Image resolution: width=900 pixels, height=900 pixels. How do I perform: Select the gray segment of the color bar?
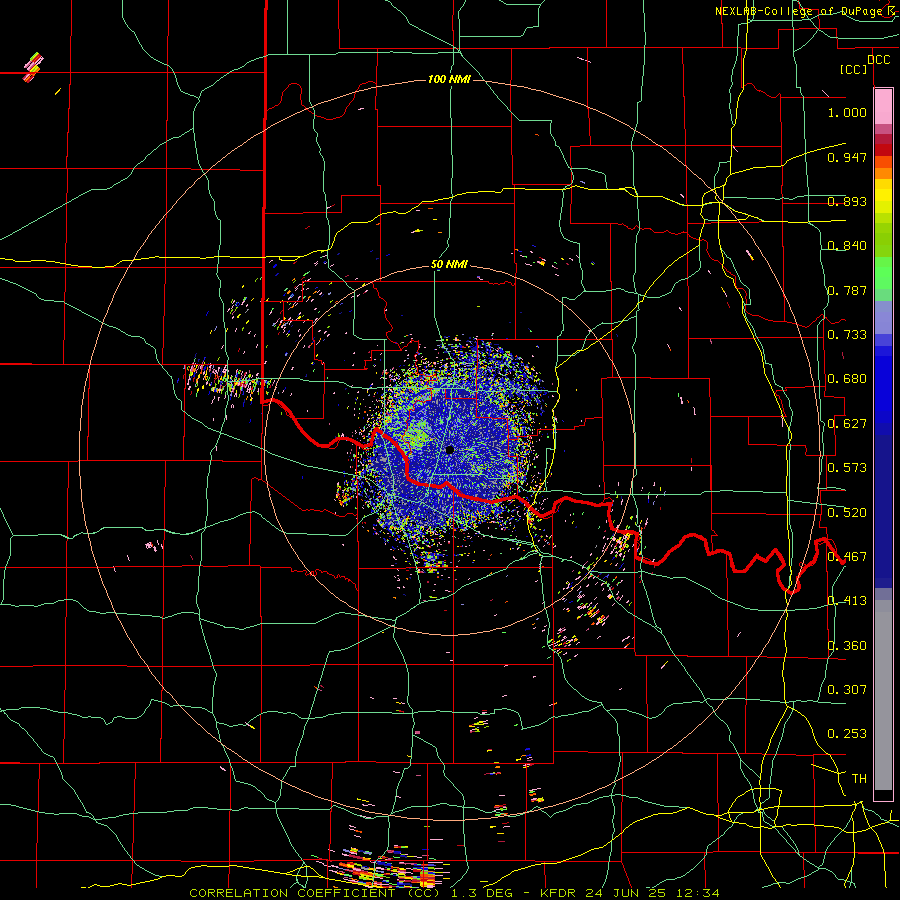[883, 695]
